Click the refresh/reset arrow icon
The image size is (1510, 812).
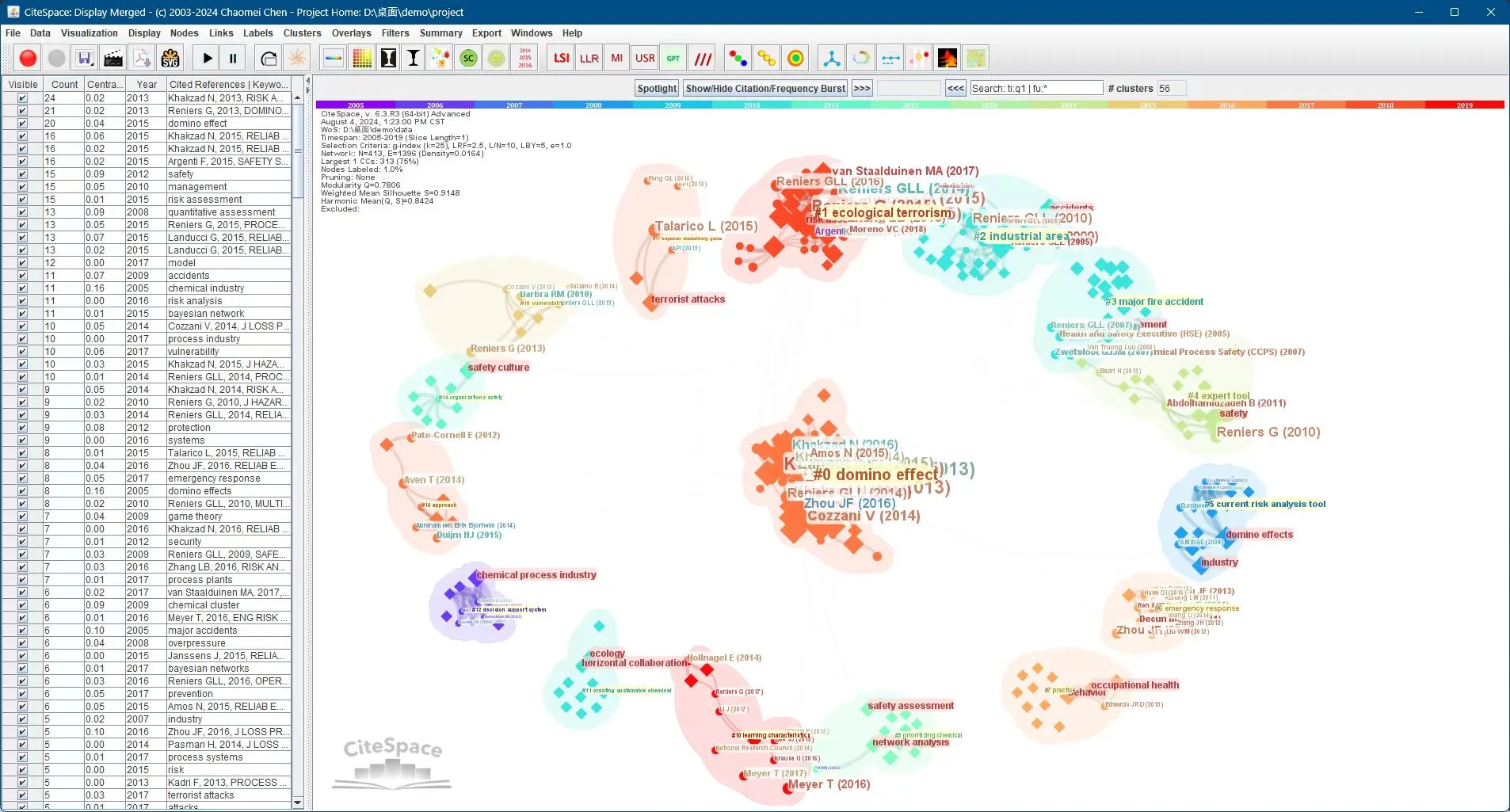point(269,58)
